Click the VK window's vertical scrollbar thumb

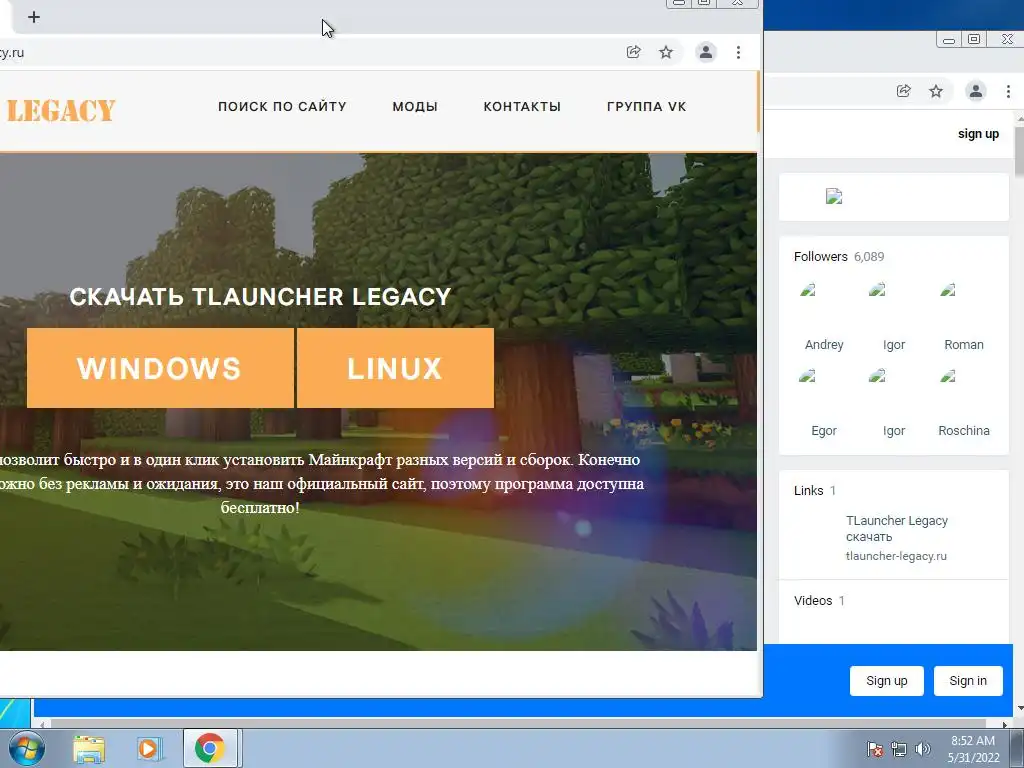pyautogui.click(x=1019, y=151)
